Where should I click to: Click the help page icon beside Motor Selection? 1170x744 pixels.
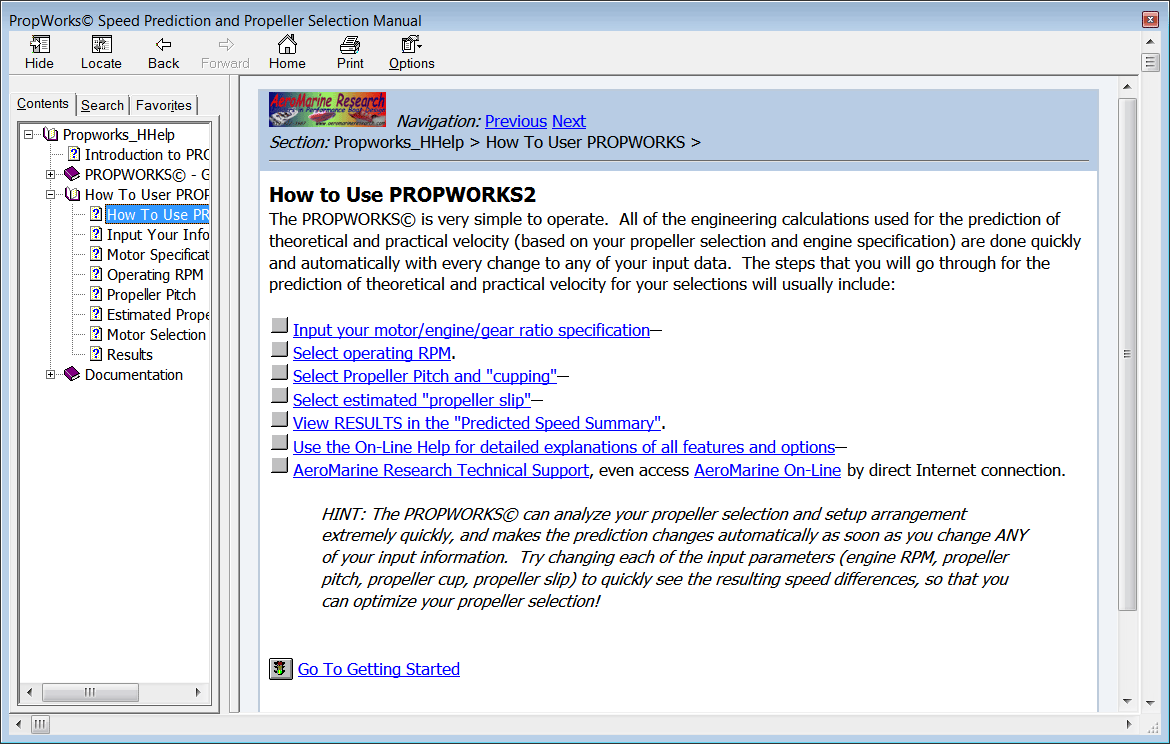(x=96, y=334)
